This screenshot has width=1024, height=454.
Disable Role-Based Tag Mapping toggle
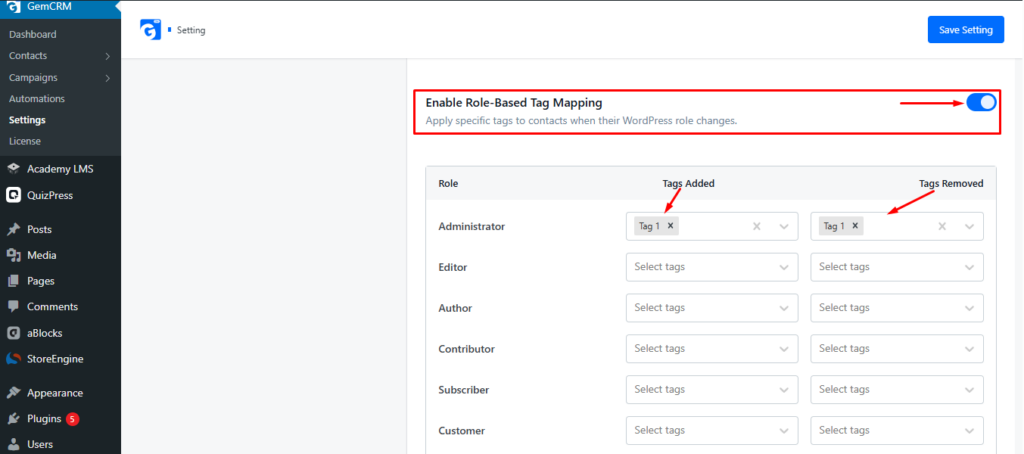click(981, 103)
